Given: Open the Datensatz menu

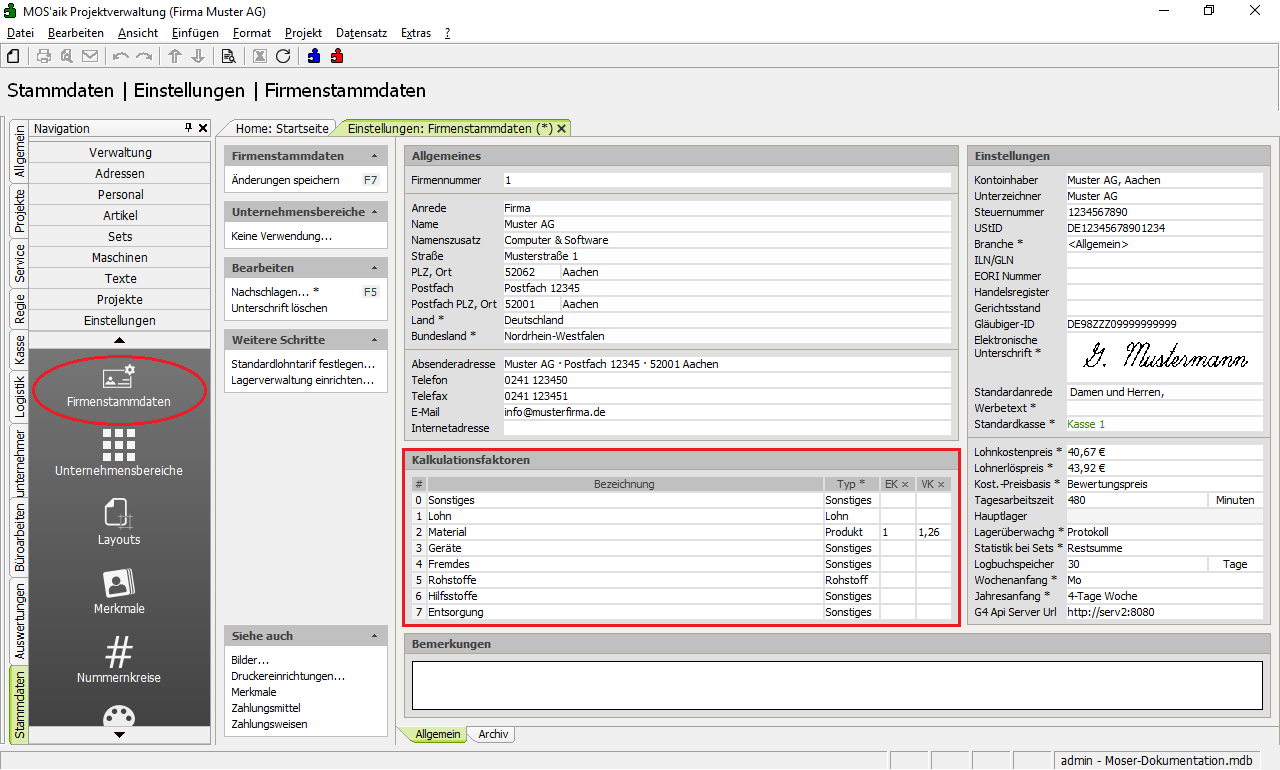Looking at the screenshot, I should click(361, 33).
